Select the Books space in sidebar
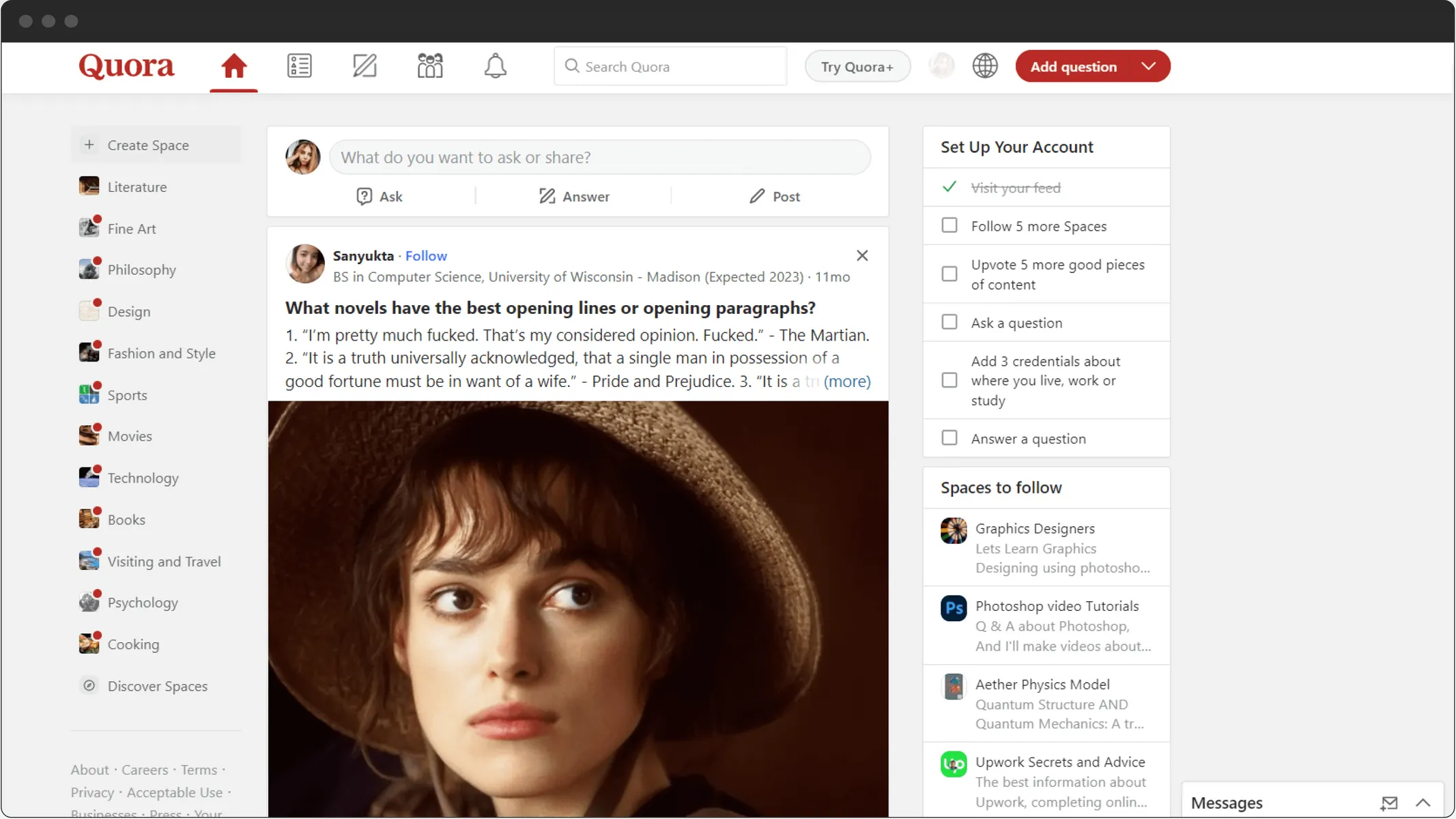1456x819 pixels. tap(126, 519)
